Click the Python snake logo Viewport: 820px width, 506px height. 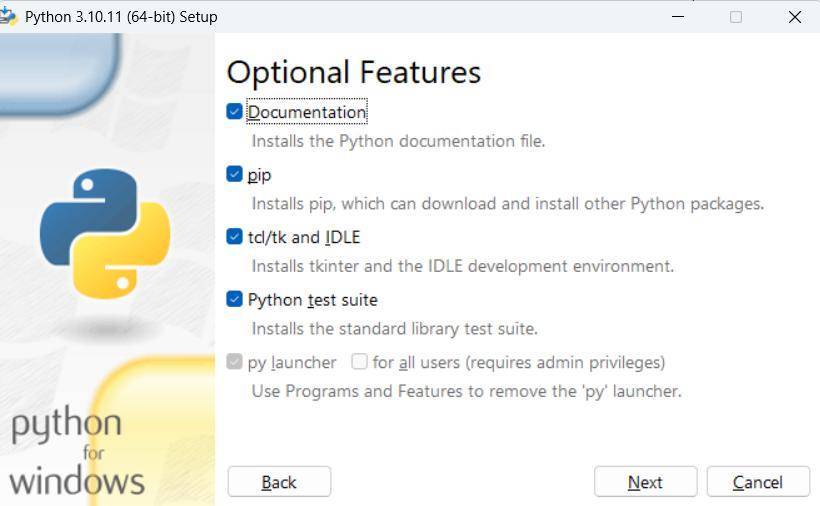(105, 233)
